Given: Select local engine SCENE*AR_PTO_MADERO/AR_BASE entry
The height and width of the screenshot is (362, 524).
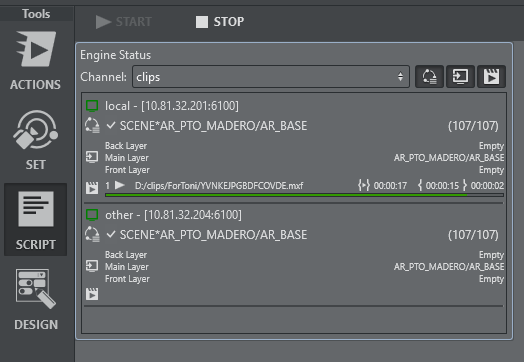Looking at the screenshot, I should point(213,126).
